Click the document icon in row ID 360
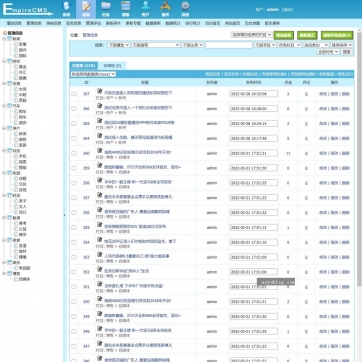This screenshot has height=362, width=362. pyautogui.click(x=99, y=150)
